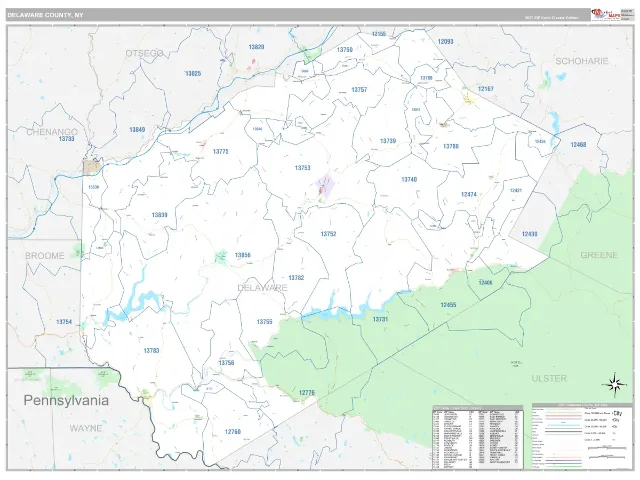
Task: Select the 'DELAWARE COUNTY, NY' map title
Action: tap(45, 15)
